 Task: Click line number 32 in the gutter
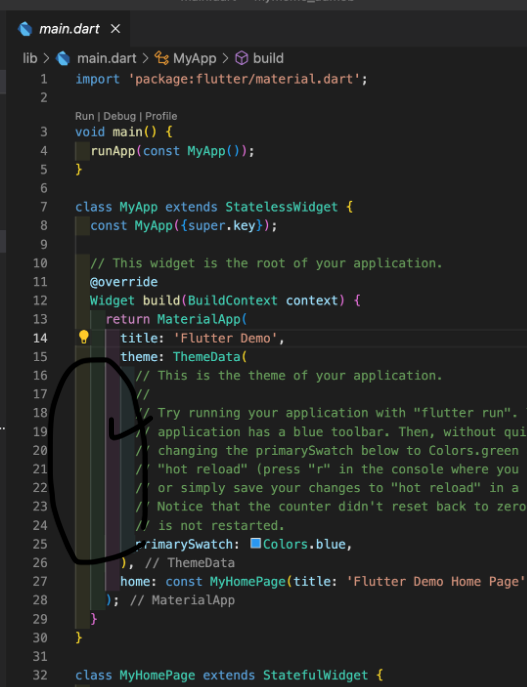point(40,675)
